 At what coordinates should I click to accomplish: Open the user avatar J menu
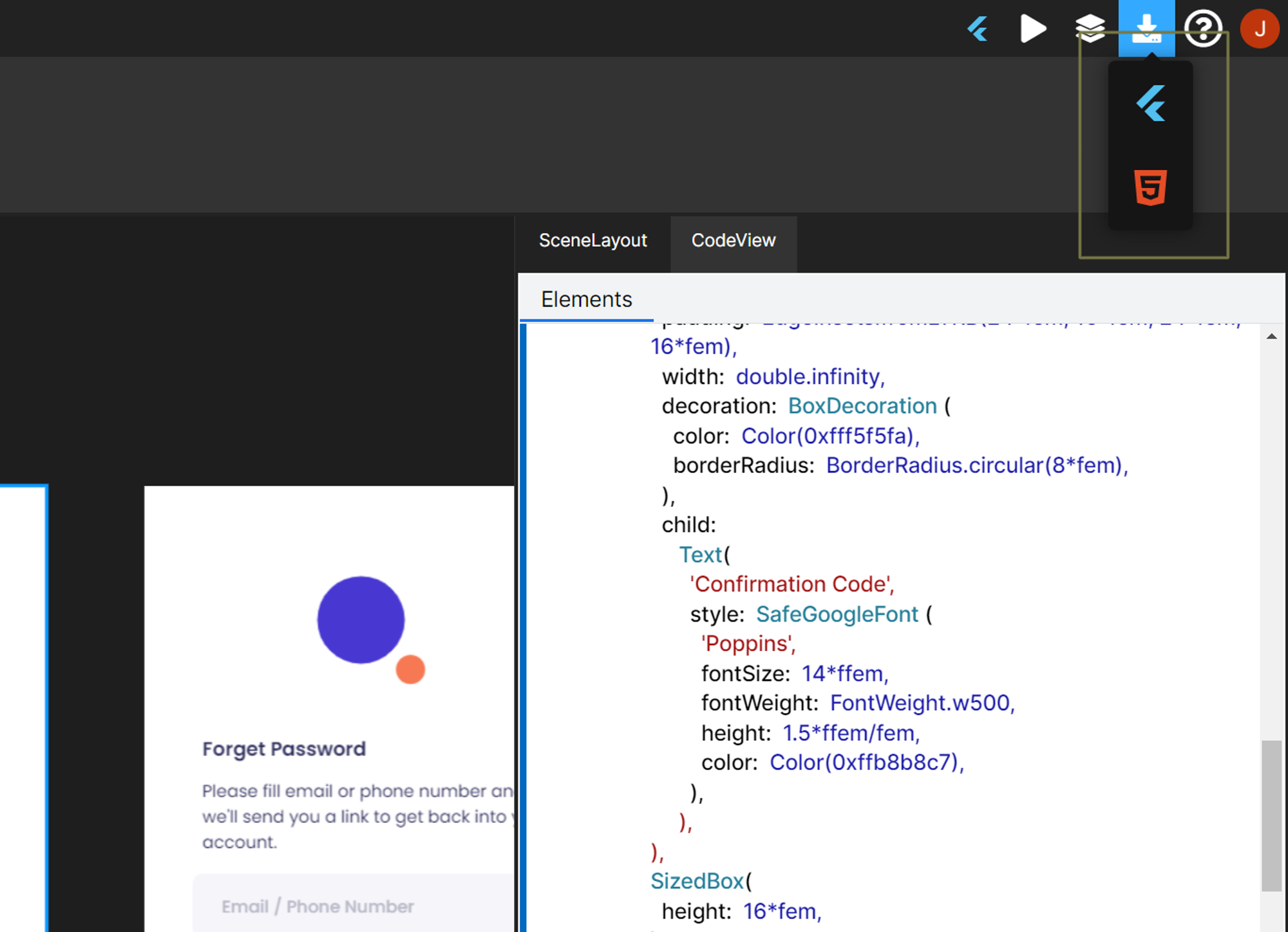[1259, 29]
